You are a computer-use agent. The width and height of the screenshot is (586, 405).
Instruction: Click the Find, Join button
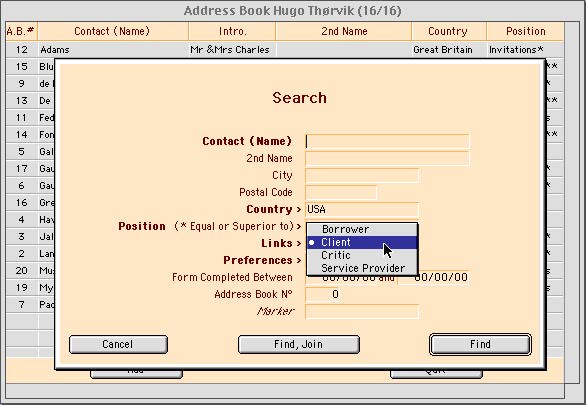[299, 344]
